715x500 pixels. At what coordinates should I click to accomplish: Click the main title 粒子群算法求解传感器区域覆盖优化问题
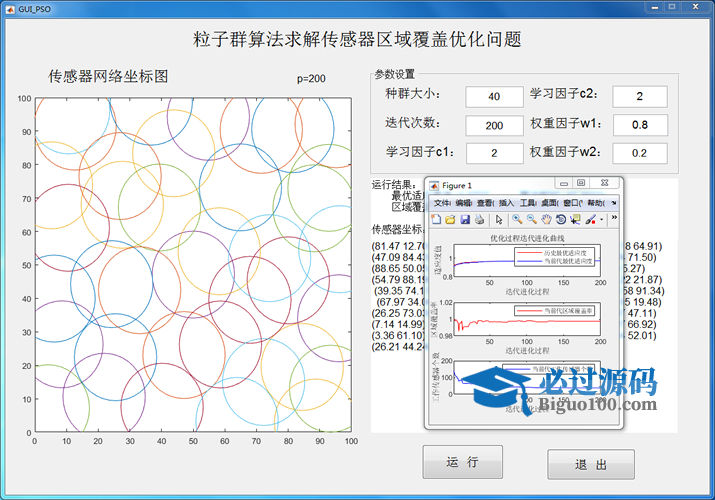click(x=357, y=40)
